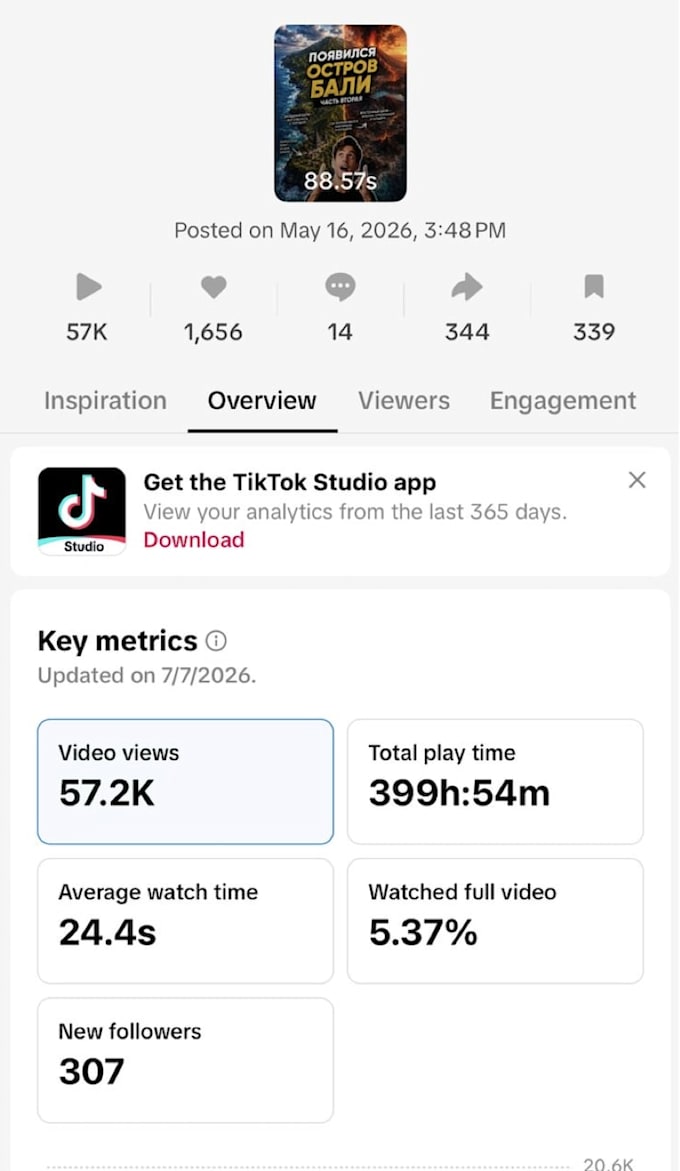Tap the TikTok Studio app logo

coord(82,512)
